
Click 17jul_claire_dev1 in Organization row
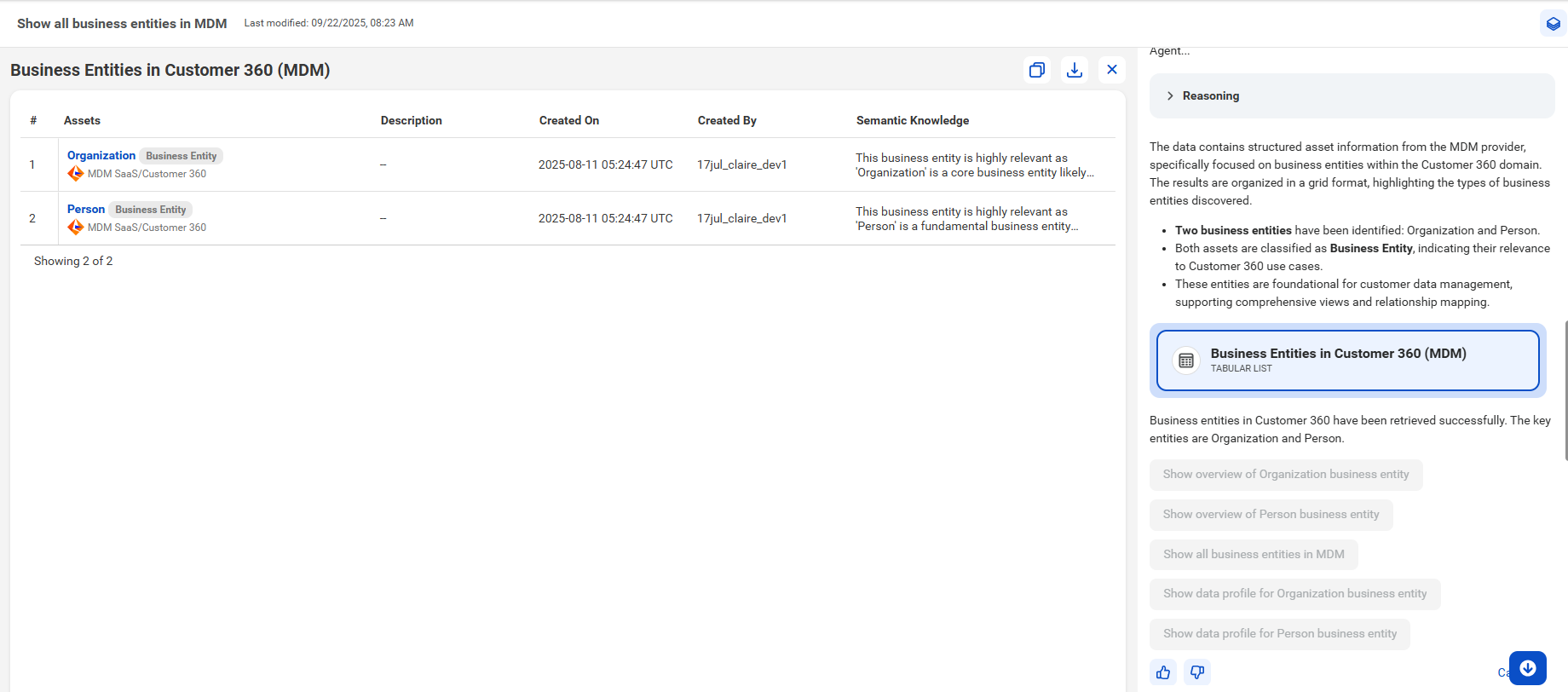click(742, 164)
